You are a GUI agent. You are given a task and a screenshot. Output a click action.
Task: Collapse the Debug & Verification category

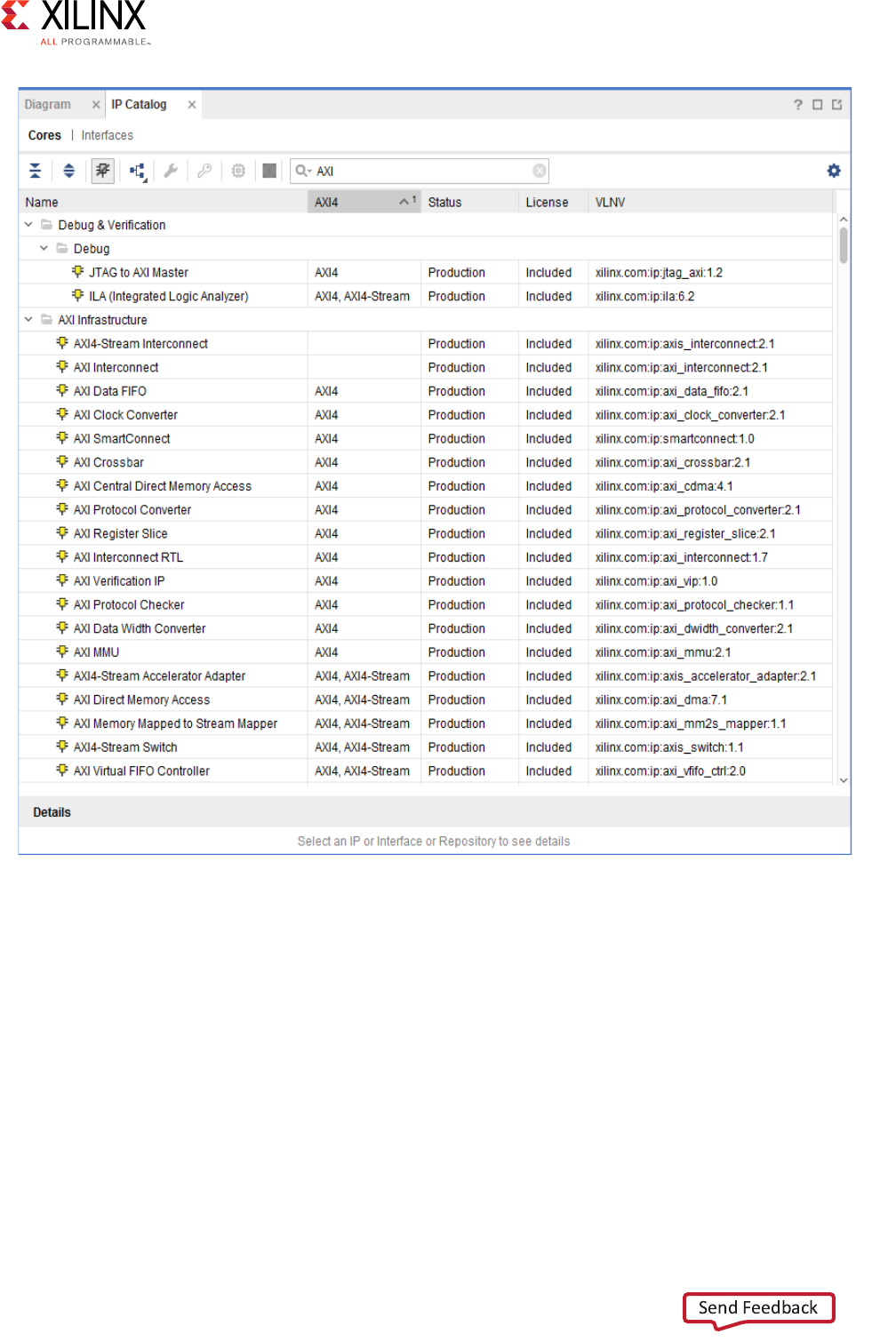click(28, 225)
